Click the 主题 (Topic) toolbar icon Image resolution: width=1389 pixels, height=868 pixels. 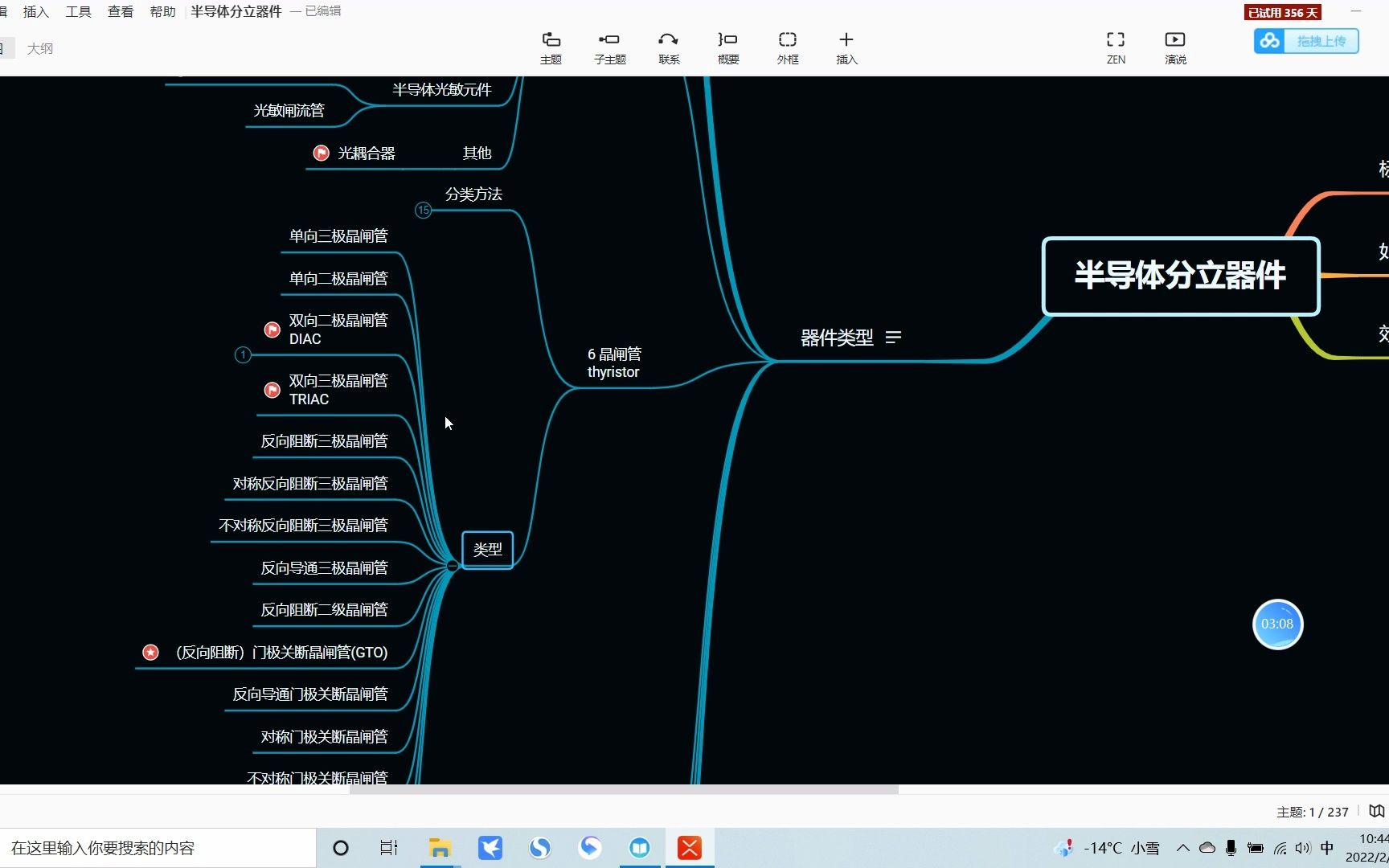click(x=551, y=47)
